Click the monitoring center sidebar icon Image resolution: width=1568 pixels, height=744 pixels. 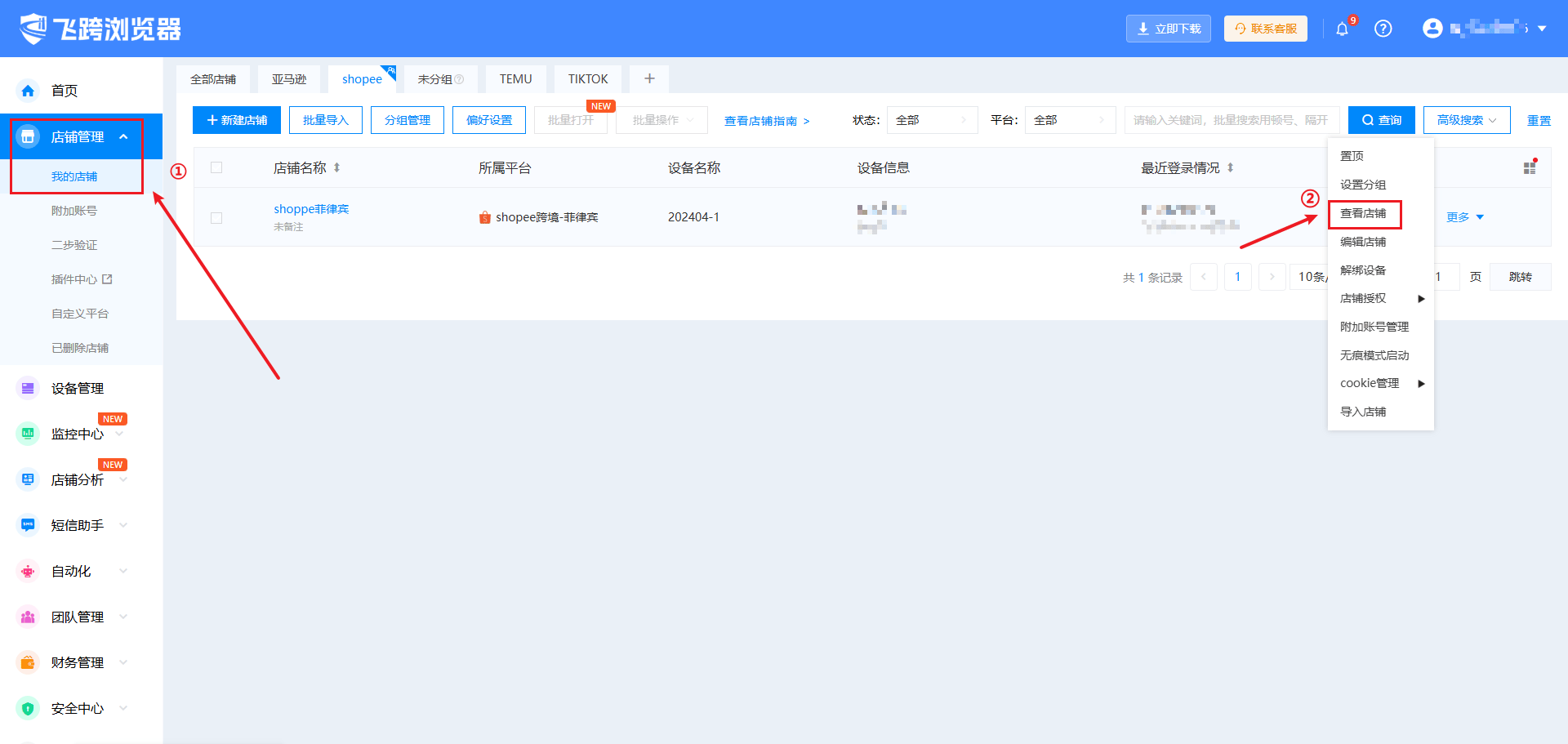coord(29,434)
